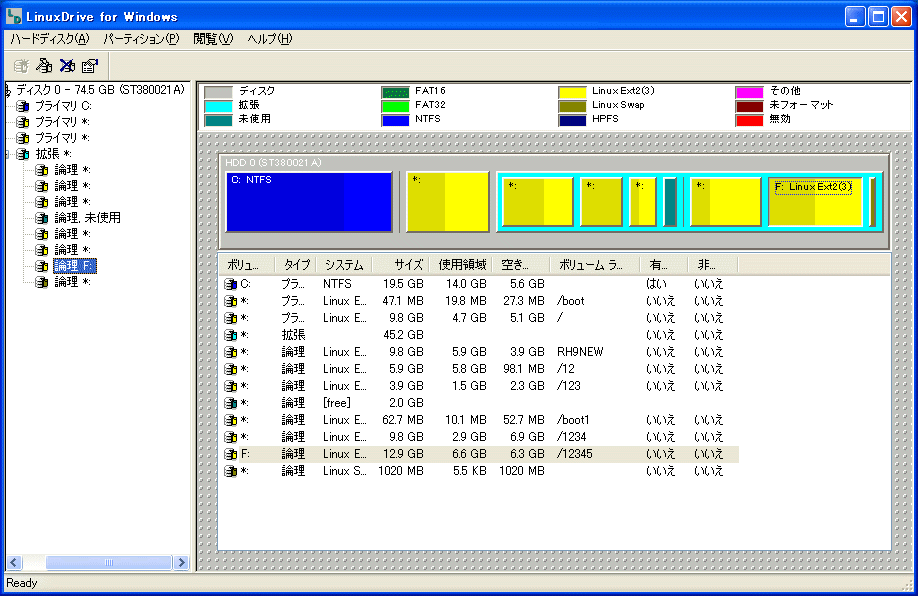Select the 論理 F: tree item
Image resolution: width=918 pixels, height=596 pixels.
pyautogui.click(x=74, y=266)
